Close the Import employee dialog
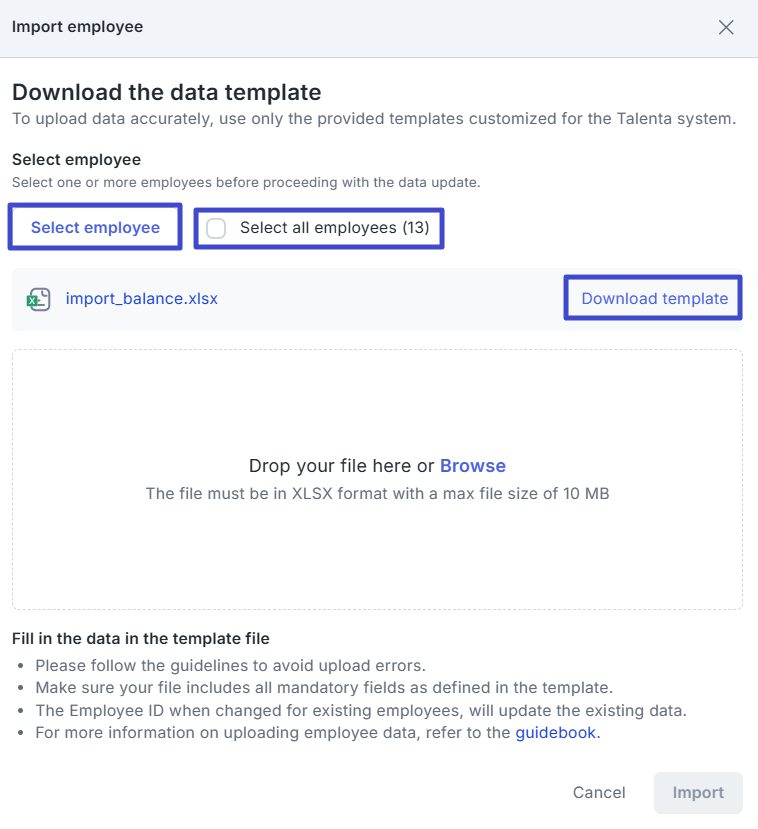The width and height of the screenshot is (758, 829). pyautogui.click(x=726, y=27)
